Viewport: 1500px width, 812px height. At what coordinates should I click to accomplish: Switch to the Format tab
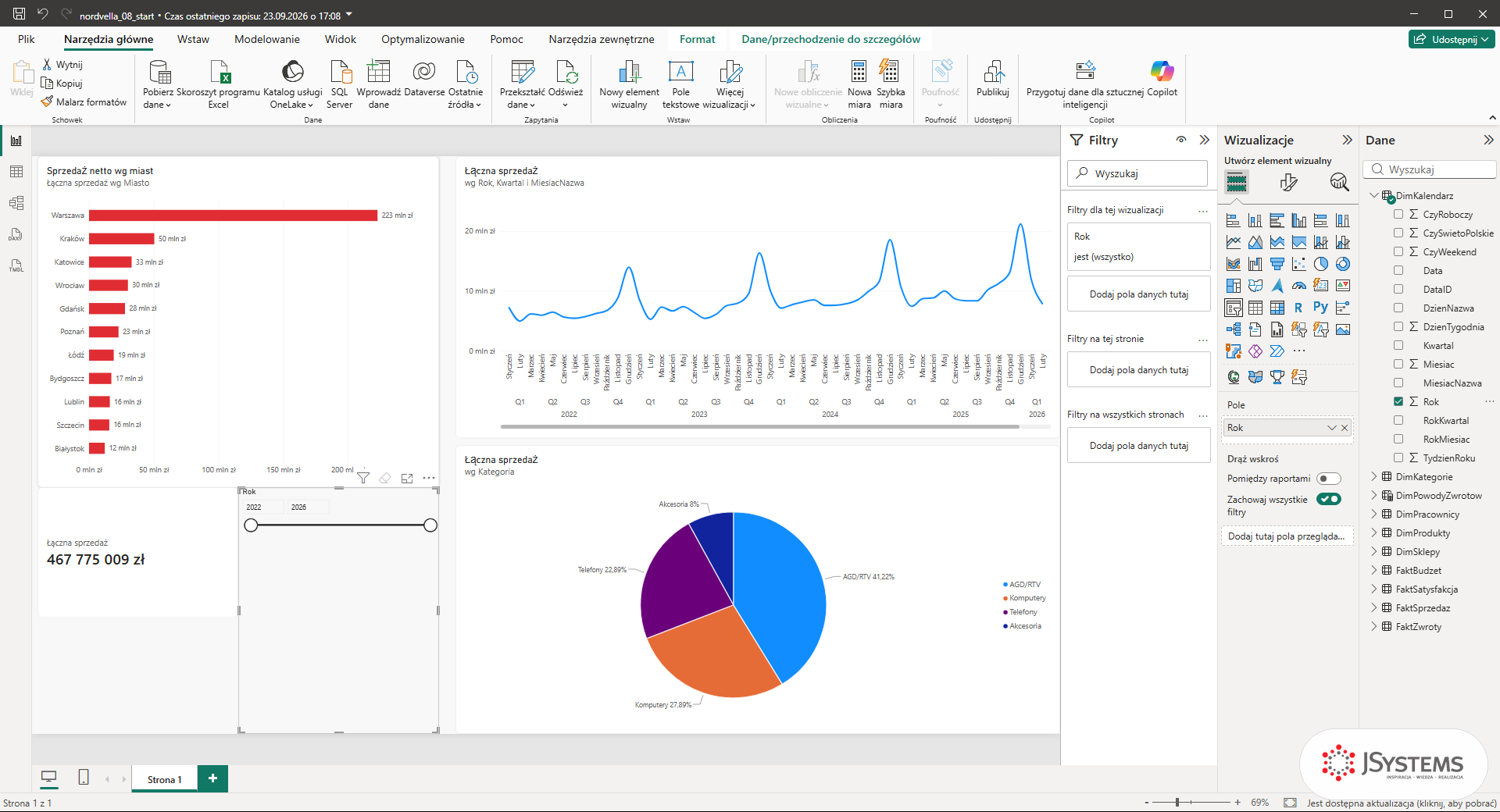[x=697, y=39]
